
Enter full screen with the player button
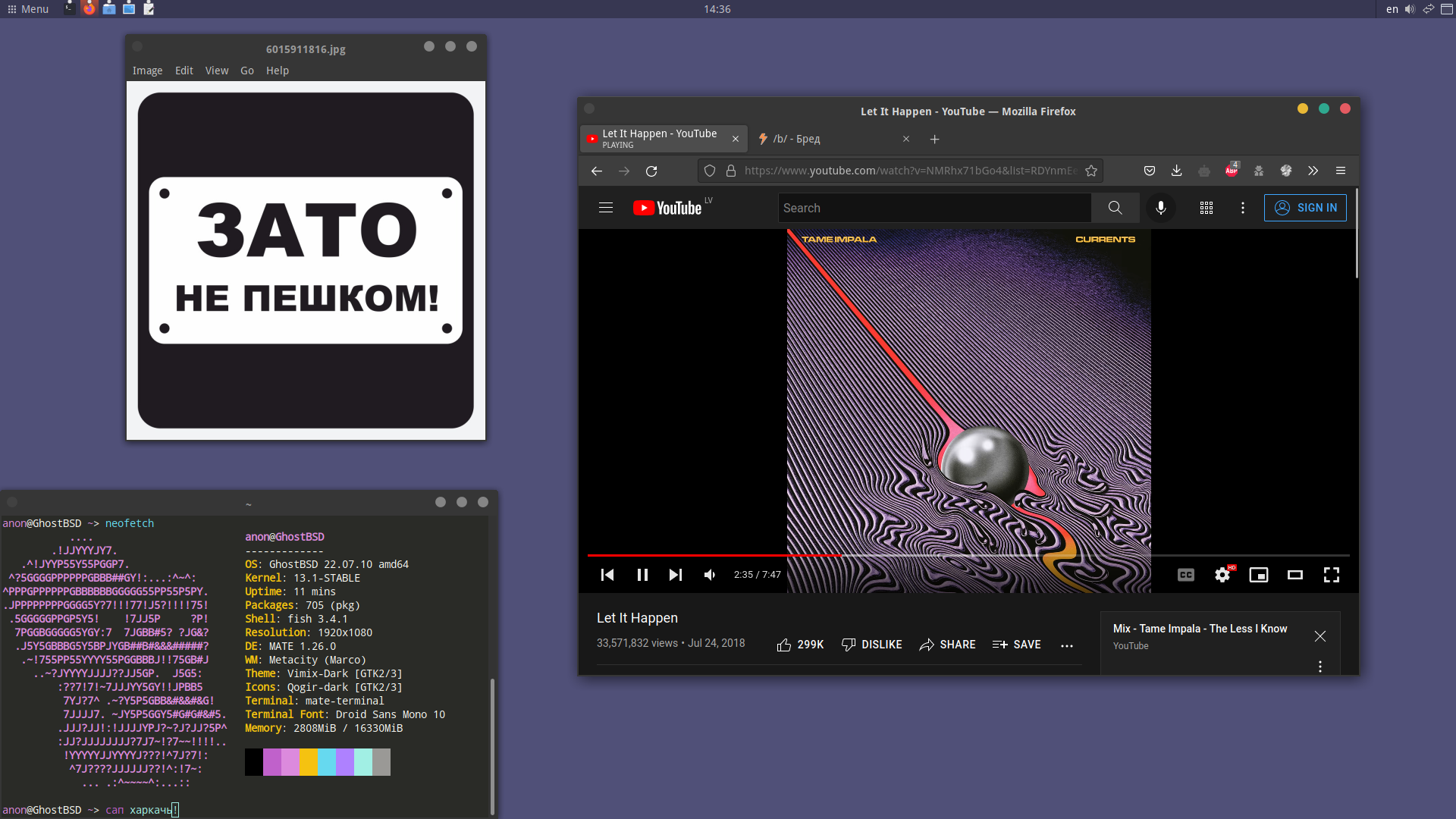1332,575
